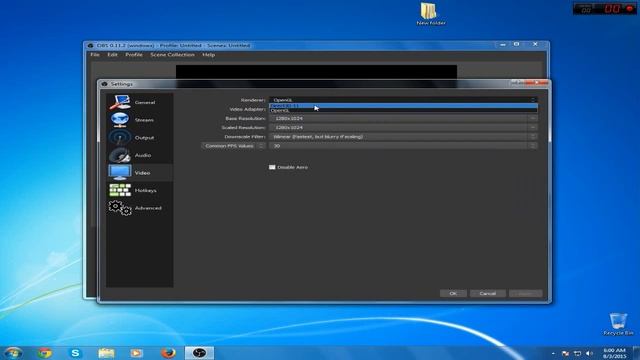Open File Explorer from the taskbar
This screenshot has height=360, width=640.
point(106,353)
